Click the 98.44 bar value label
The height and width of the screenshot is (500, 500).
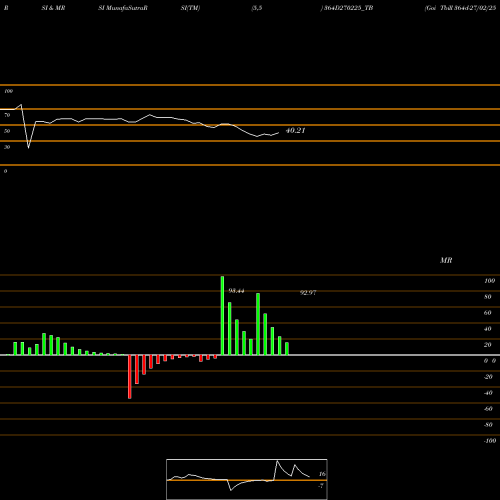[x=236, y=291]
